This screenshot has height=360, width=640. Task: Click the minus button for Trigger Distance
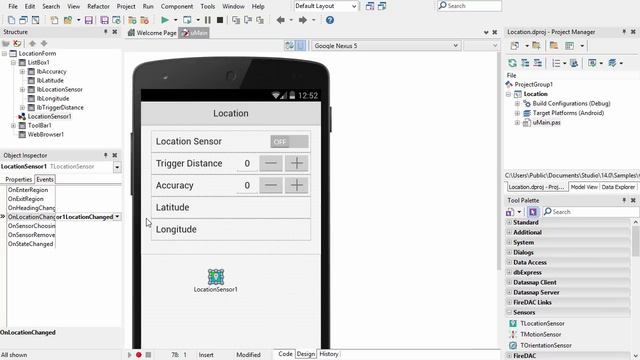point(271,163)
